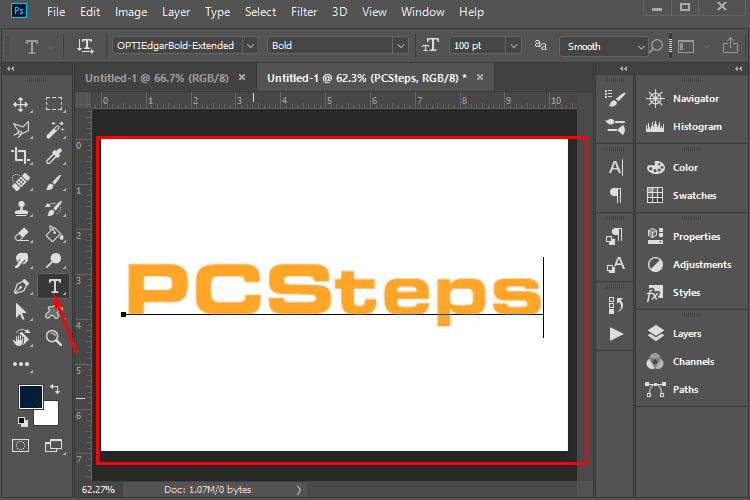Open the Type tool preset picker
The height and width of the screenshot is (500, 750).
[38, 46]
